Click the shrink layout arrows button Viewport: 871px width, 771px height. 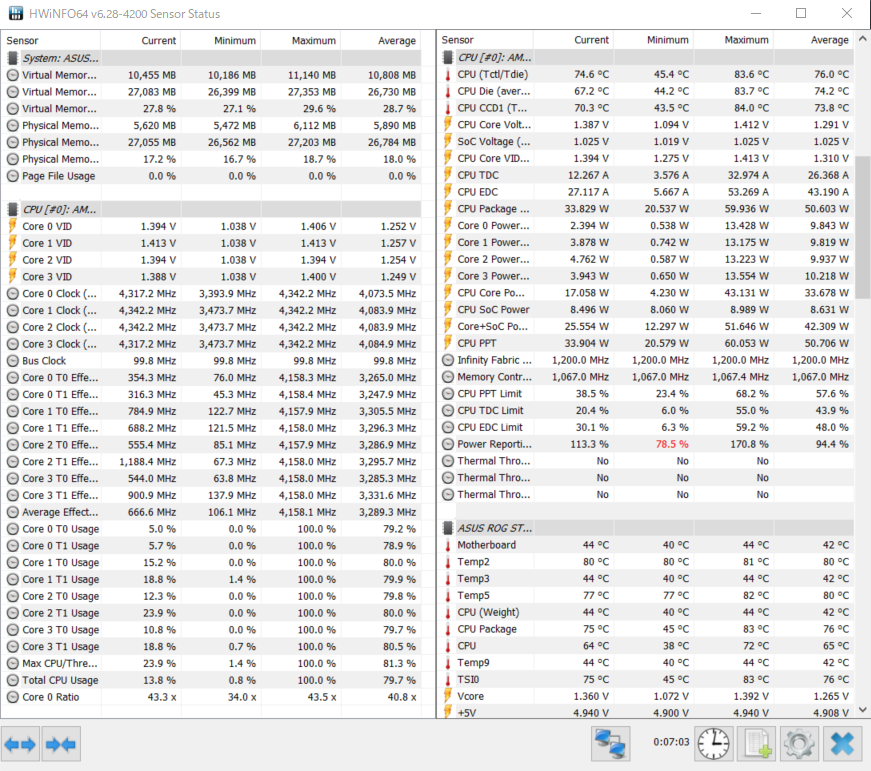click(x=61, y=744)
